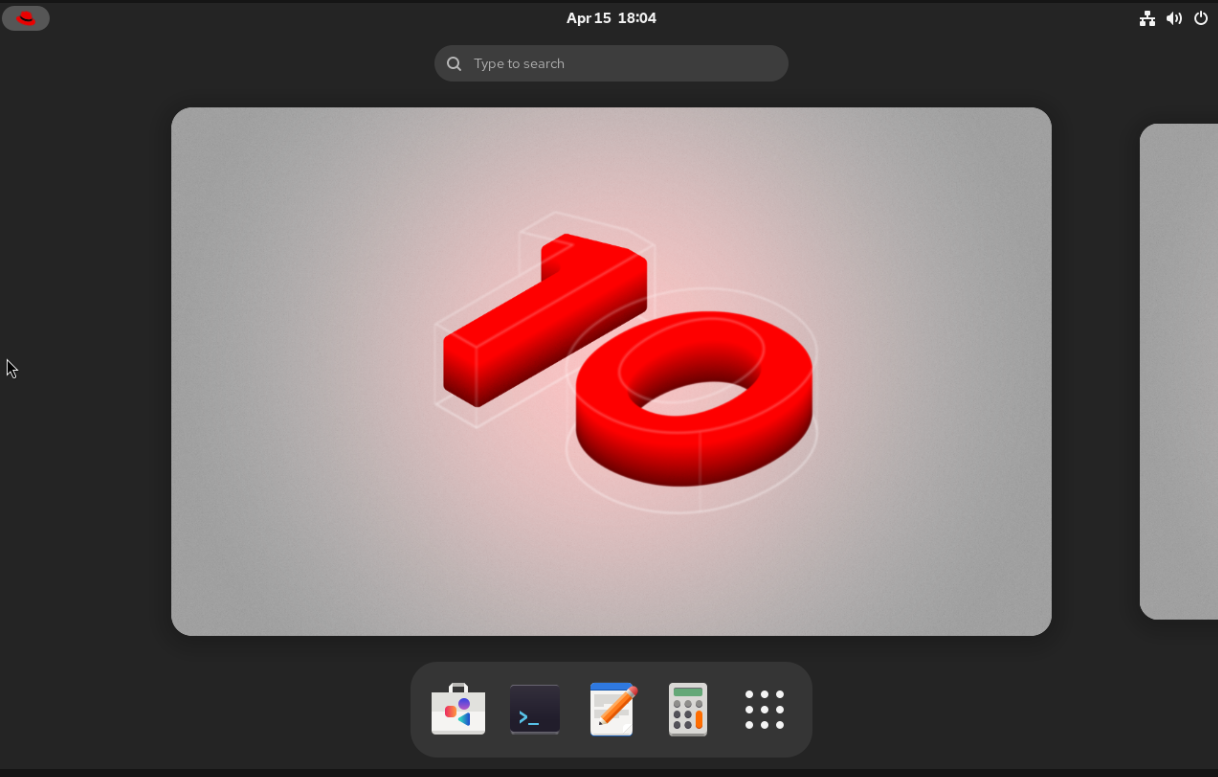Focus the "Type to search" field
This screenshot has height=777, width=1218.
(x=620, y=64)
